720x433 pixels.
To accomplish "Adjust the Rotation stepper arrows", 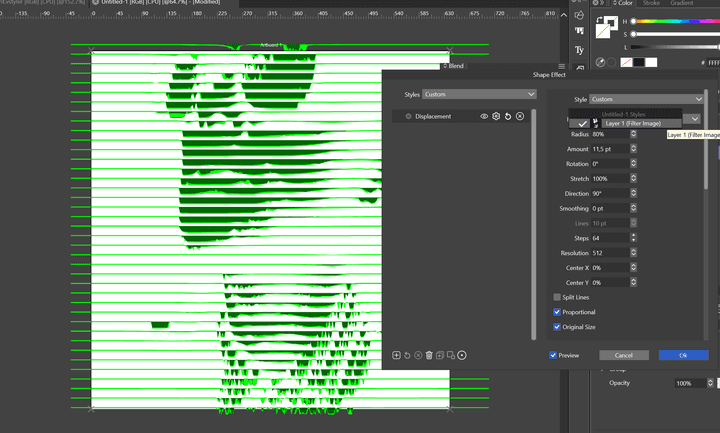I will tap(633, 164).
